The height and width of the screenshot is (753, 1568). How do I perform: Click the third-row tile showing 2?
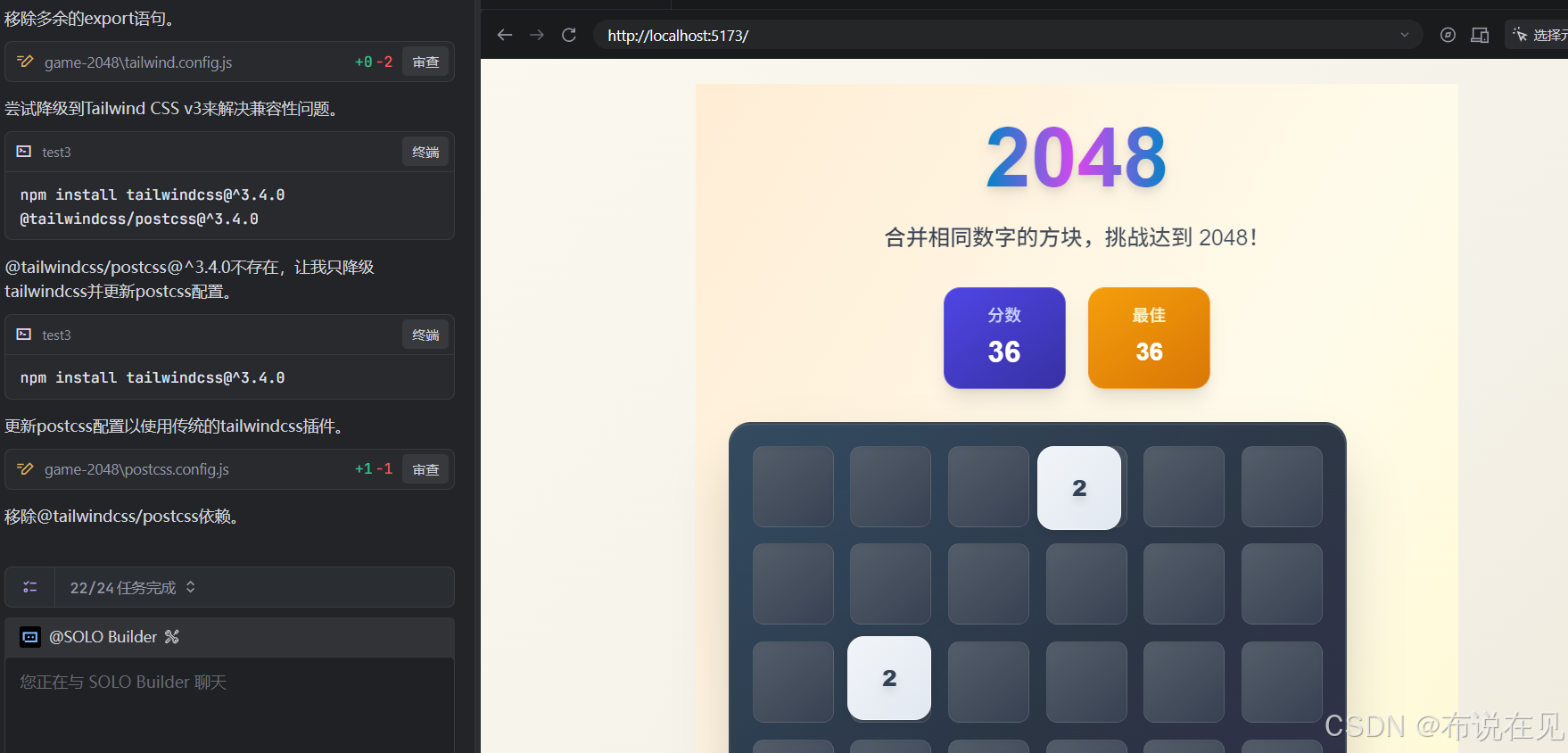pyautogui.click(x=889, y=678)
